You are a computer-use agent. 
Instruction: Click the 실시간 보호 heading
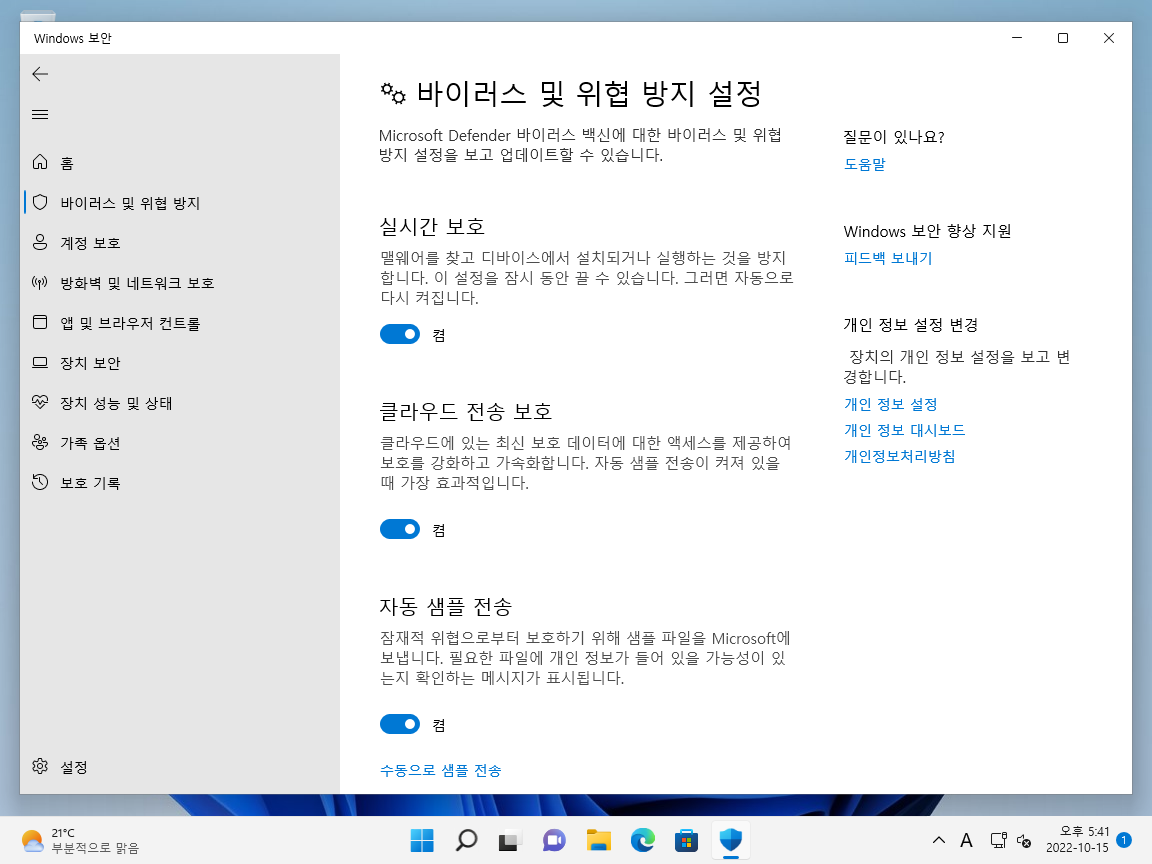(432, 226)
